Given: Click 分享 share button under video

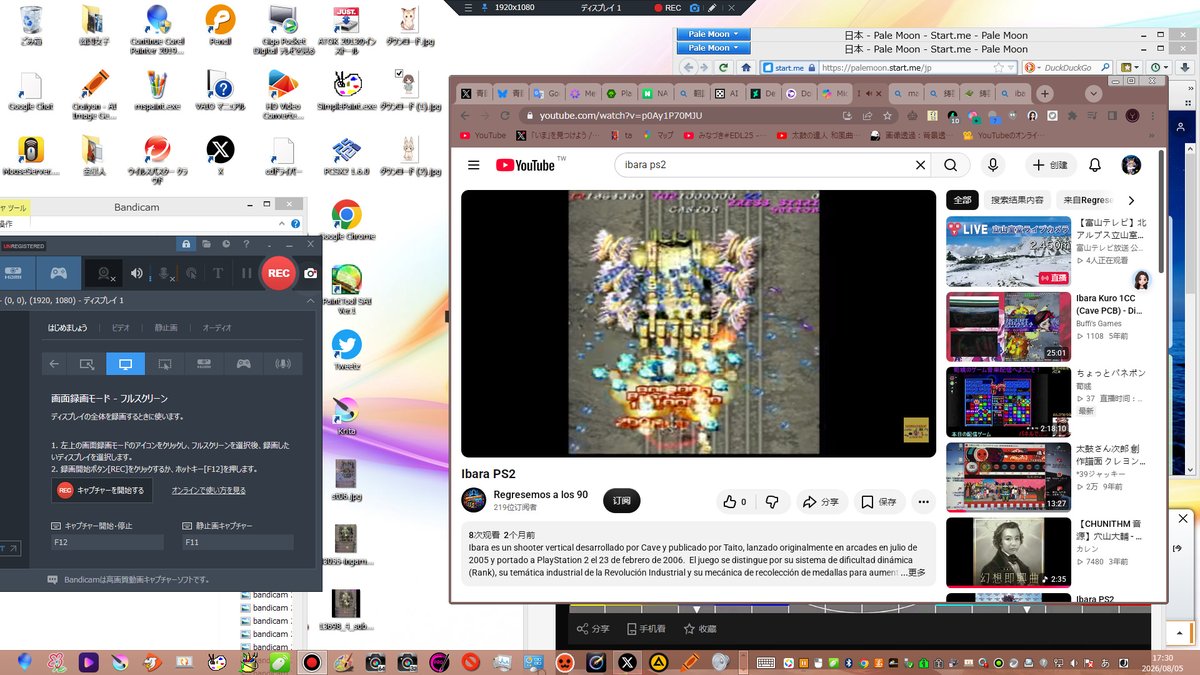Looking at the screenshot, I should tap(821, 502).
